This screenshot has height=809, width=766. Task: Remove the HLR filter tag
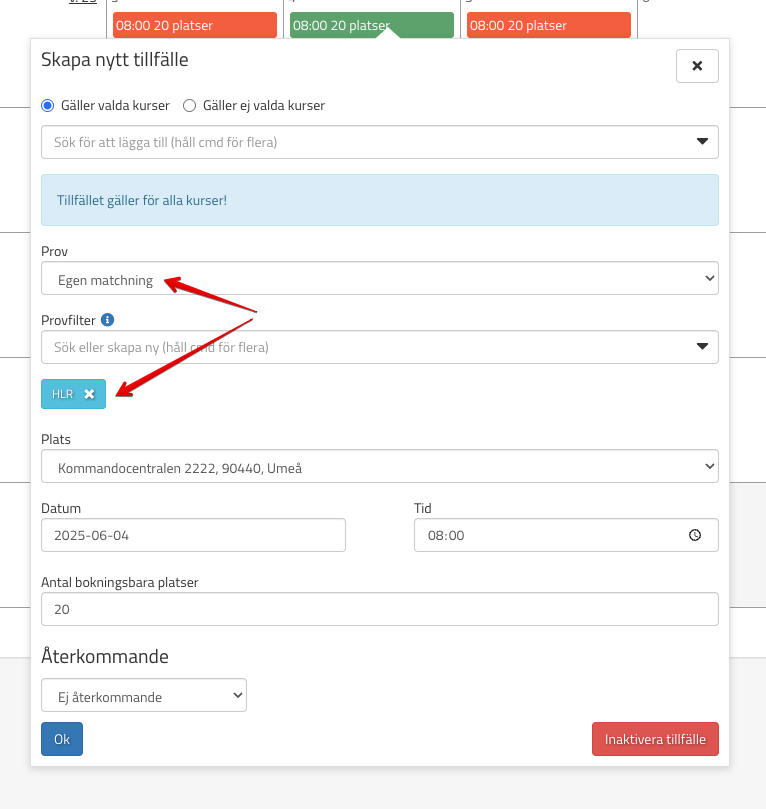89,394
